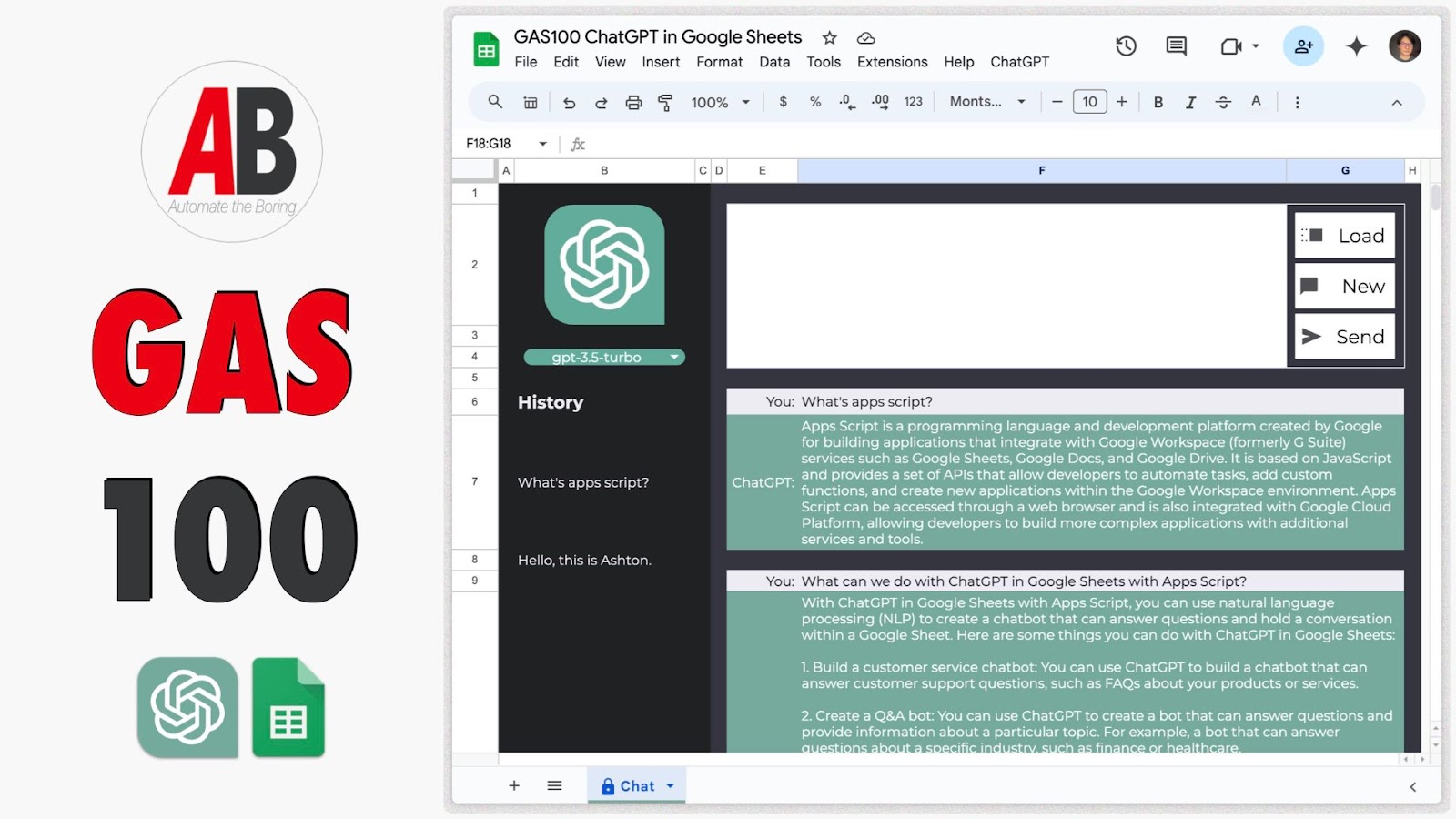Star the GAS100 ChatGPT document
The image size is (1456, 819).
829,37
